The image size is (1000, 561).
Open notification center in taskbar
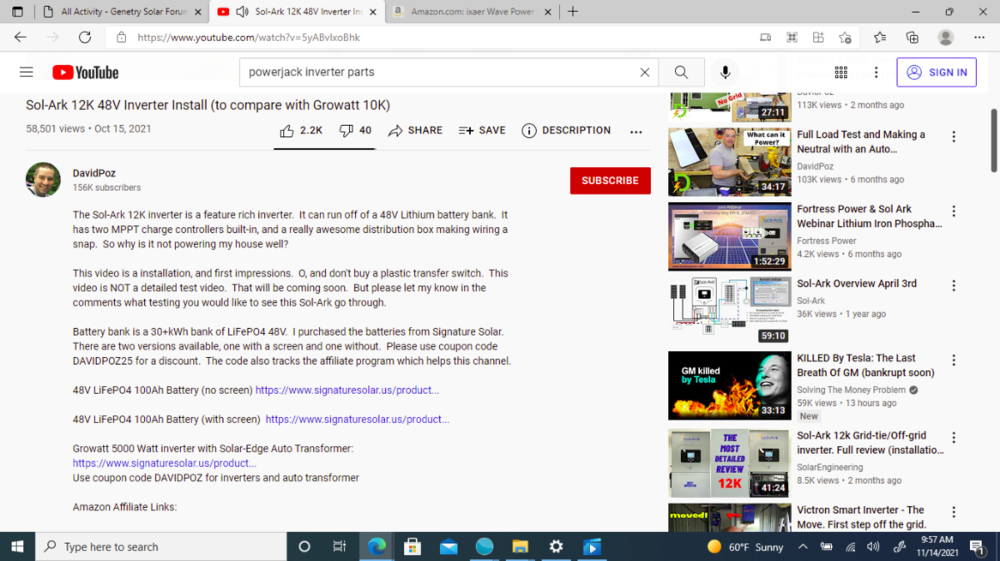tap(977, 546)
